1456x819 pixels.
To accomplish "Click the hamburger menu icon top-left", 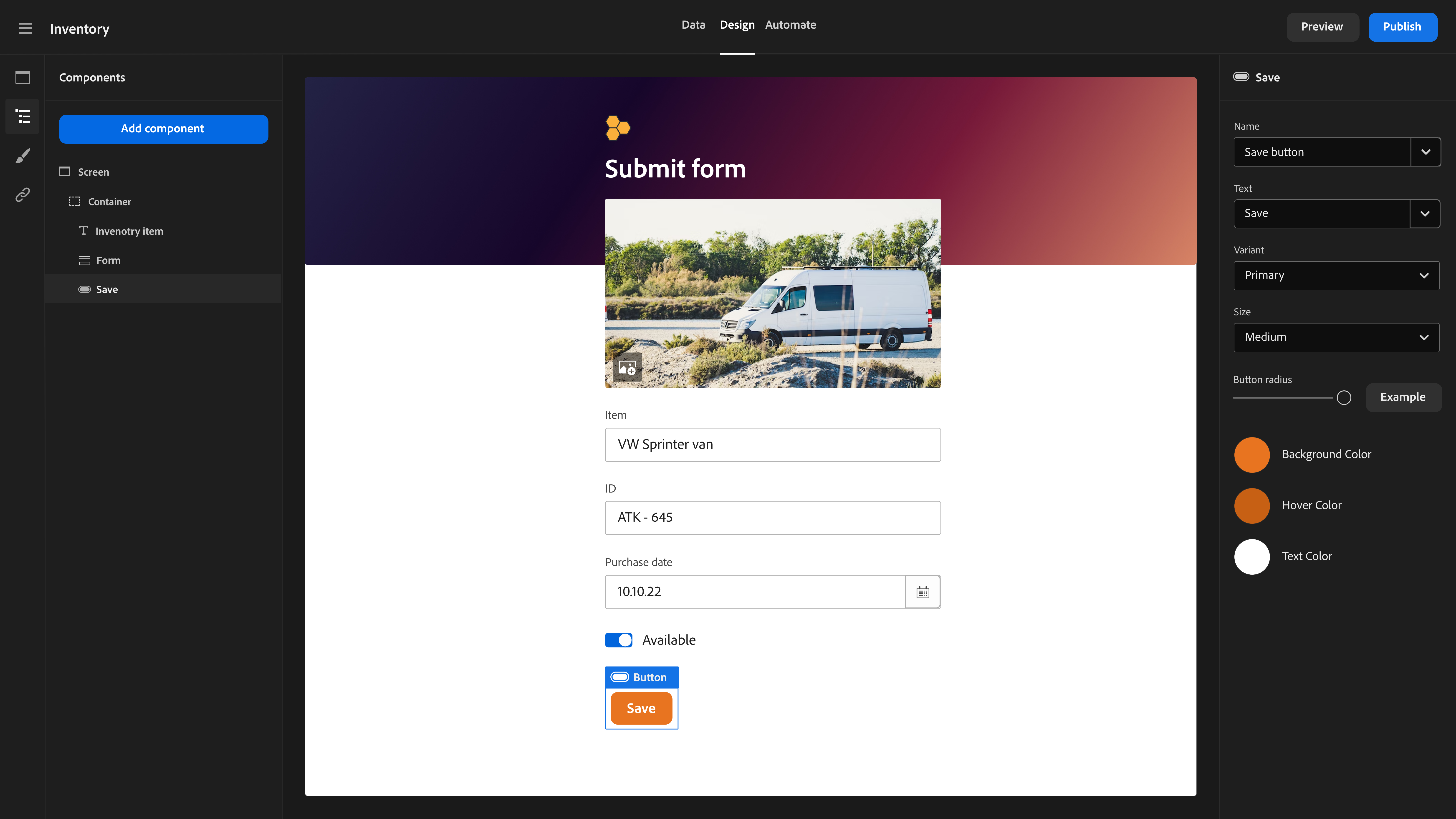I will tap(27, 27).
